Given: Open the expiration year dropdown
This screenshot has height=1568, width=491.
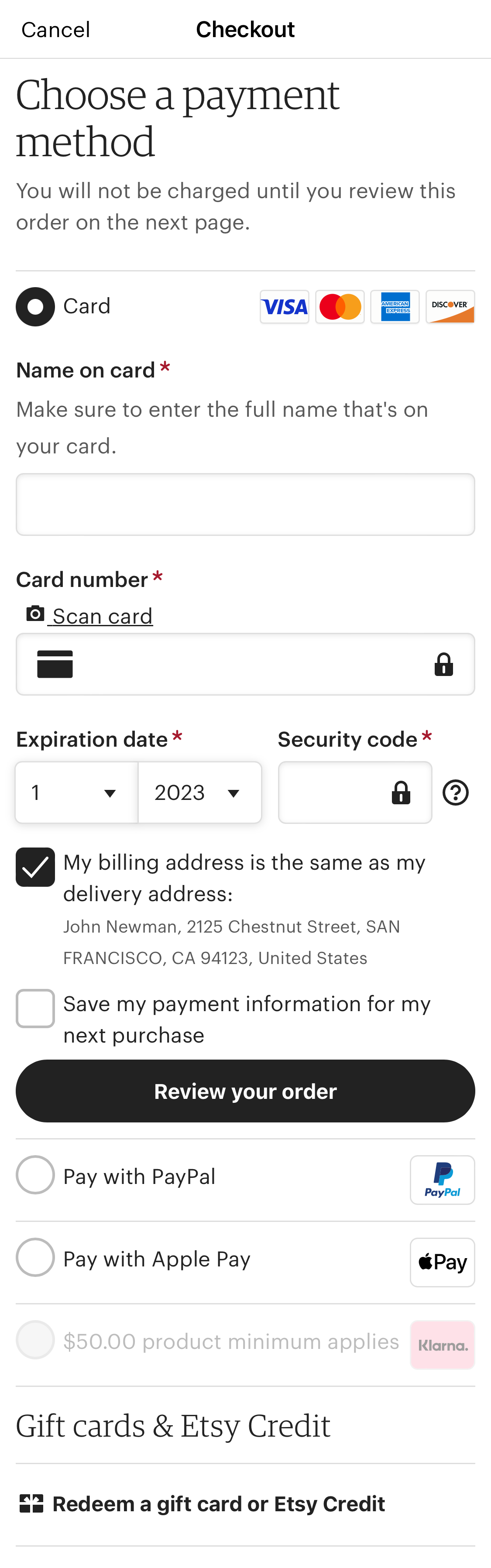Looking at the screenshot, I should click(x=199, y=792).
